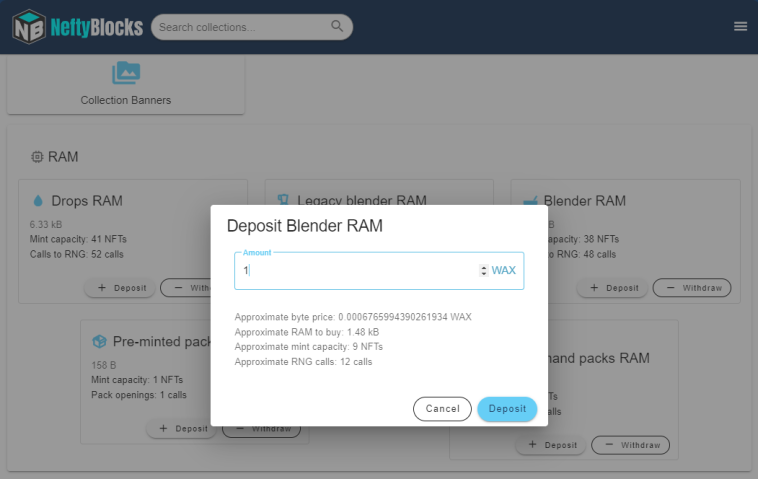Select the Approximate RAM to buy line

coord(307,332)
